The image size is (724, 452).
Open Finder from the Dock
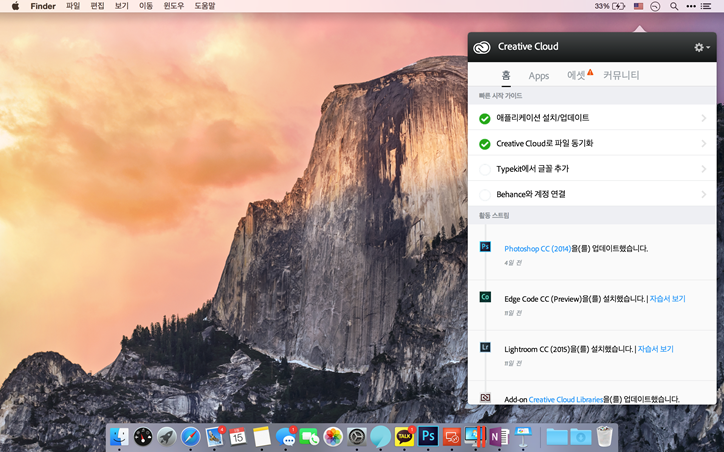point(119,436)
